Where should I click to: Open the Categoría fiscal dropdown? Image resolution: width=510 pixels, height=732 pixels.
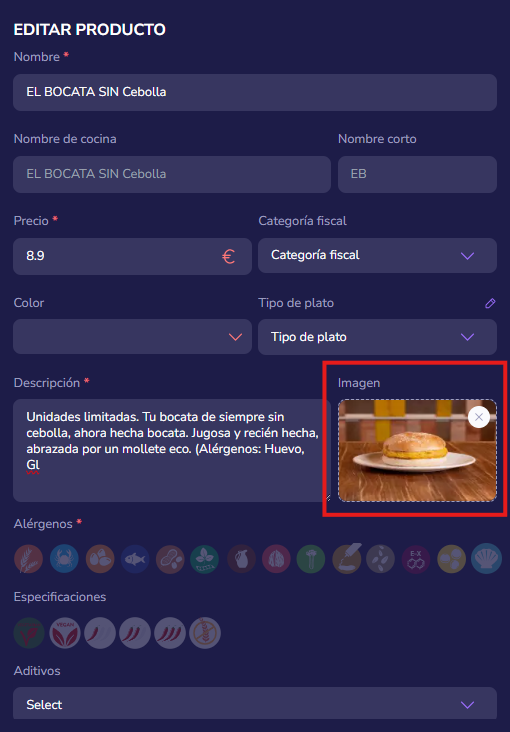tap(377, 255)
